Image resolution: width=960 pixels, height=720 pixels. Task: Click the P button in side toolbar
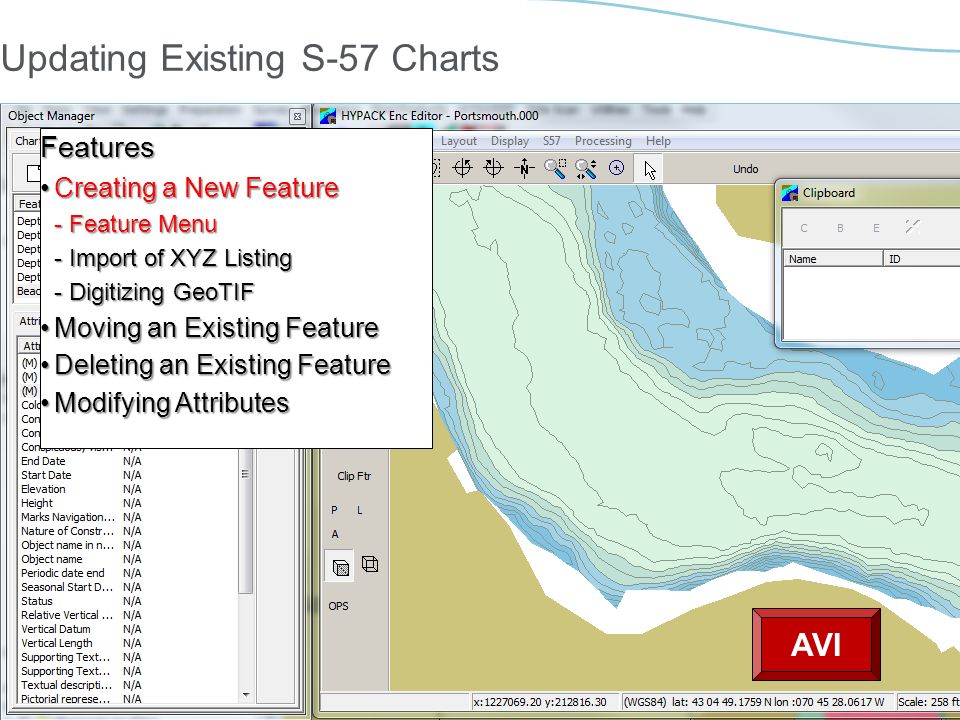(334, 510)
